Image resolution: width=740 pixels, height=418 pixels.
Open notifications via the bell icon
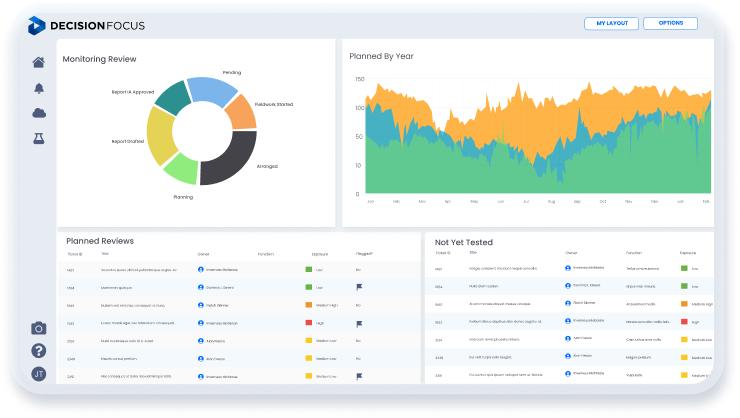pyautogui.click(x=39, y=88)
